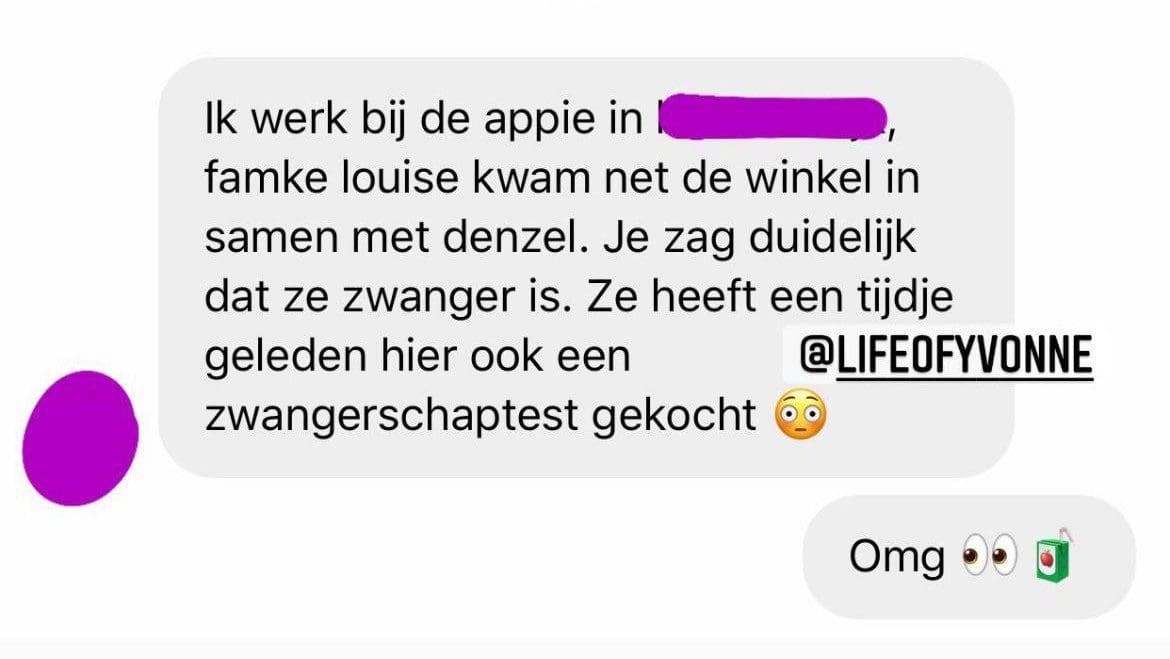Click the purple scribble hiding the location
This screenshot has width=1170, height=659.
tap(773, 118)
